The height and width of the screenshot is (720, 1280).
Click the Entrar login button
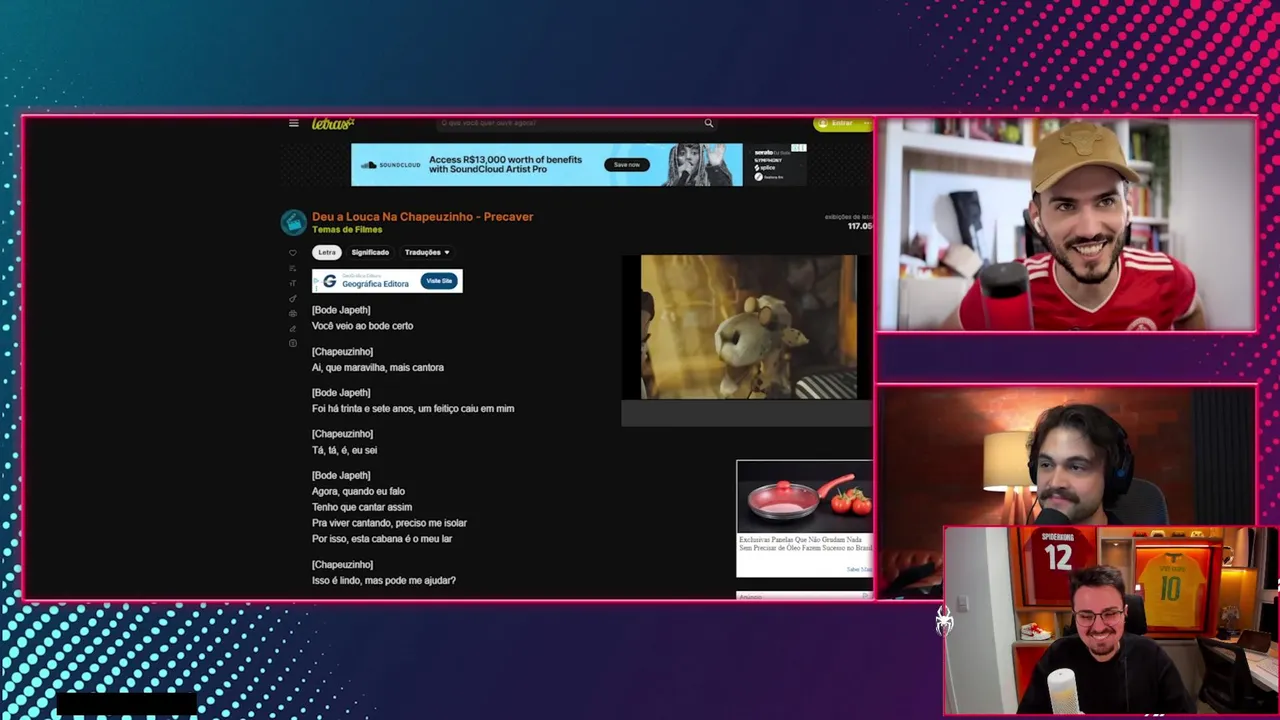point(842,123)
